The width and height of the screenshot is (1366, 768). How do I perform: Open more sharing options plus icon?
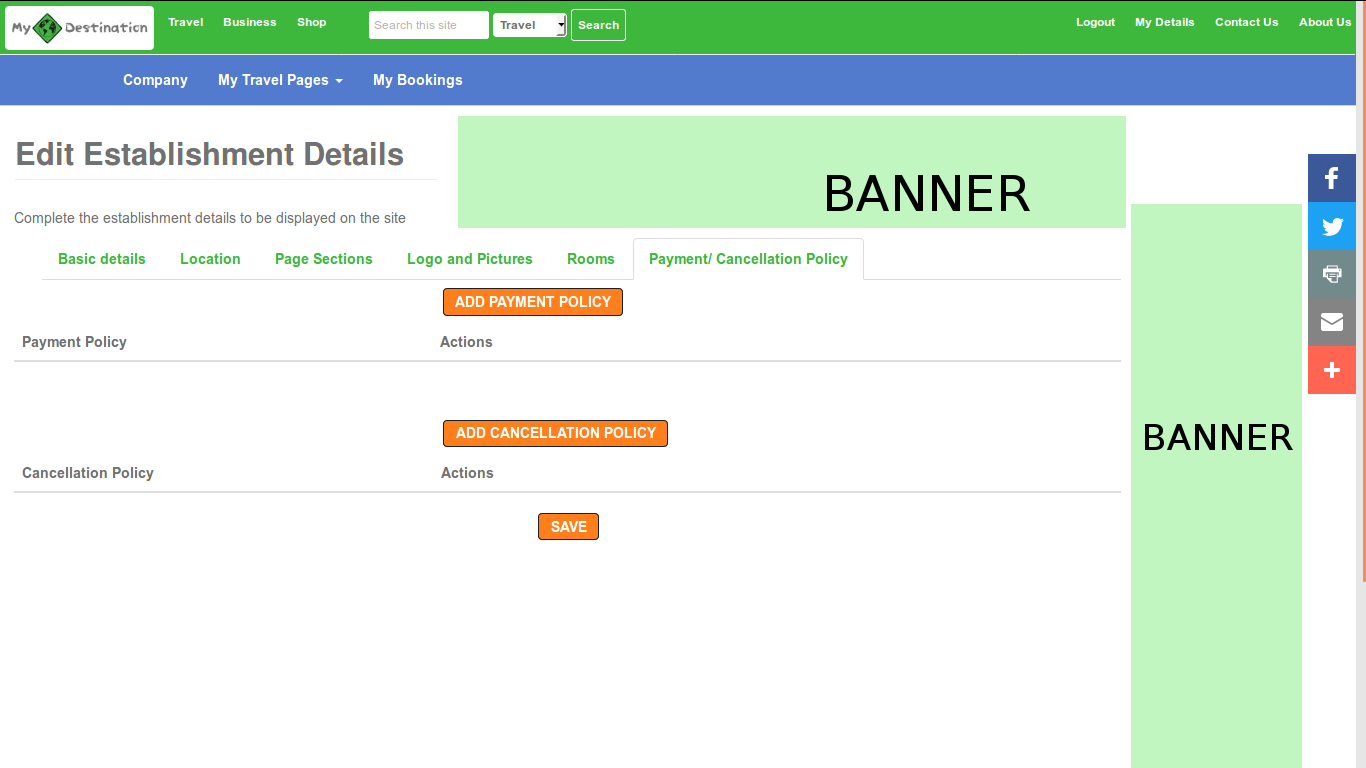(x=1331, y=370)
